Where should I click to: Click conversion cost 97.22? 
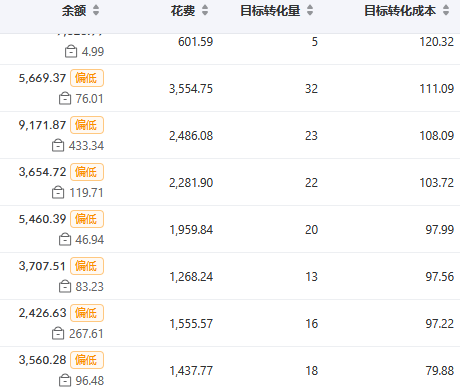[x=440, y=324]
